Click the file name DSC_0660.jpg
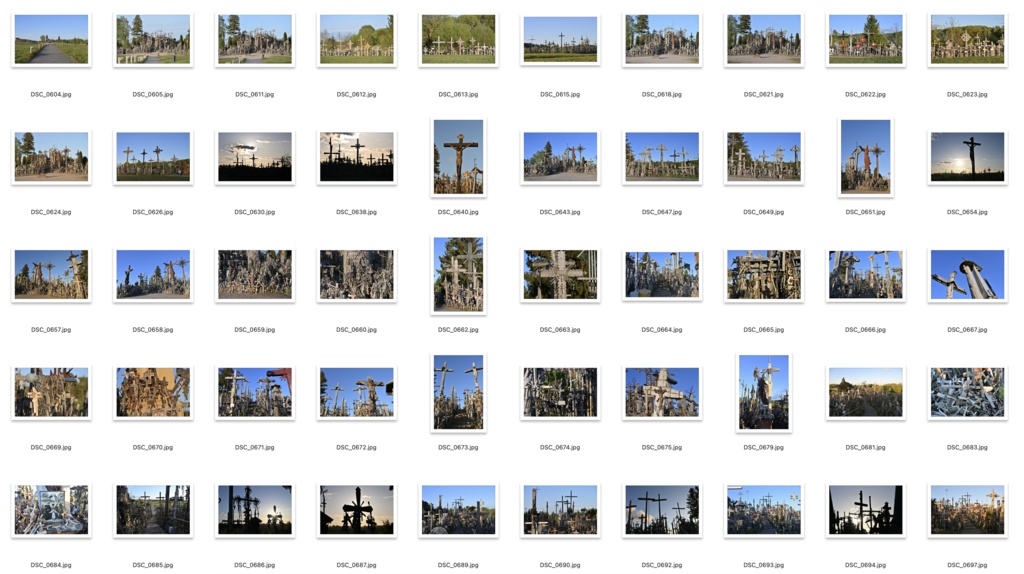The width and height of the screenshot is (1024, 574). pos(357,330)
